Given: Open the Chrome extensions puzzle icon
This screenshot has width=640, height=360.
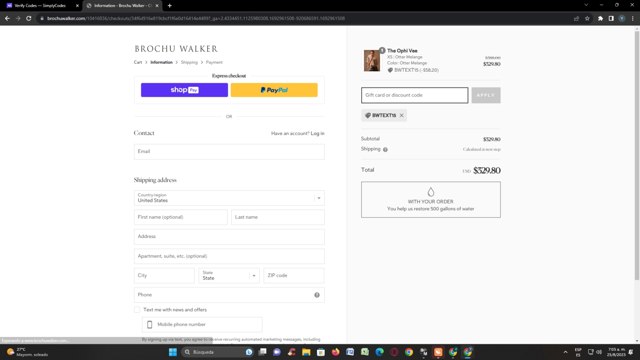Looking at the screenshot, I should click(x=600, y=18).
